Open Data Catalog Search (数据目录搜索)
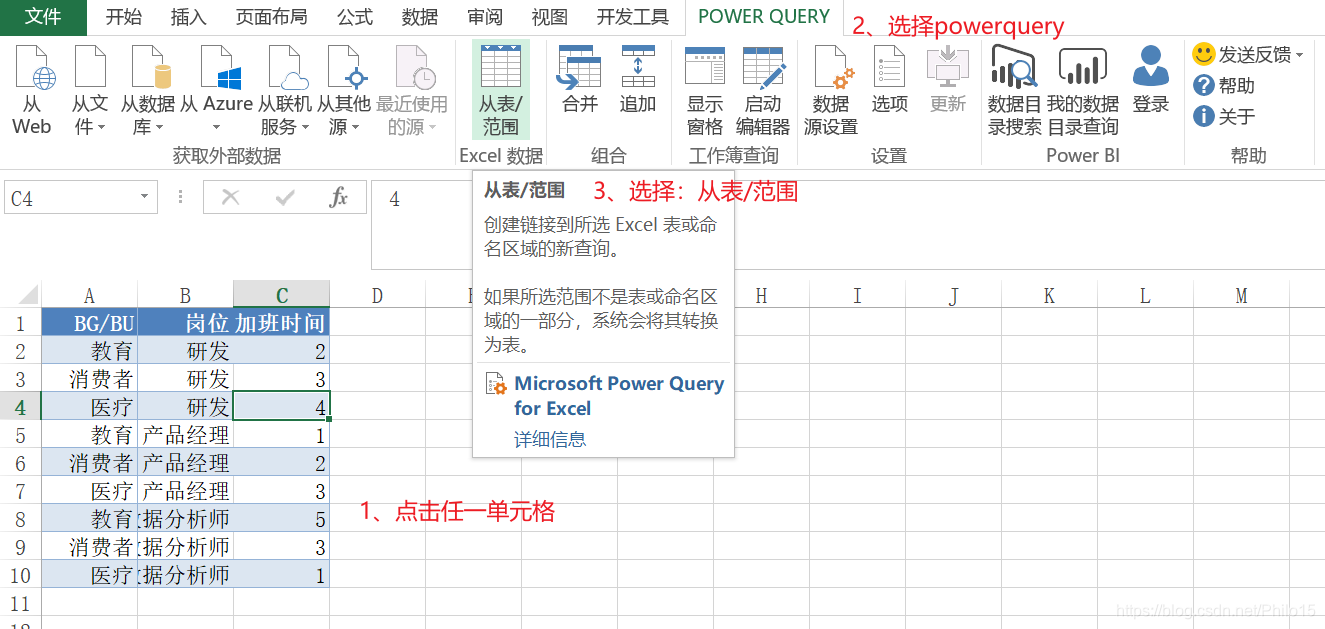The image size is (1325, 629). click(1014, 91)
